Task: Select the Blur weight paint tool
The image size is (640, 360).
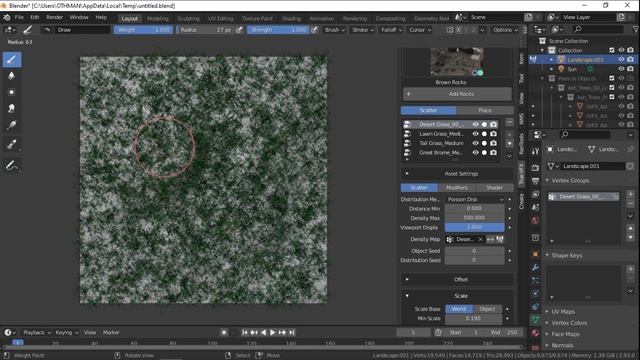Action: point(12,76)
